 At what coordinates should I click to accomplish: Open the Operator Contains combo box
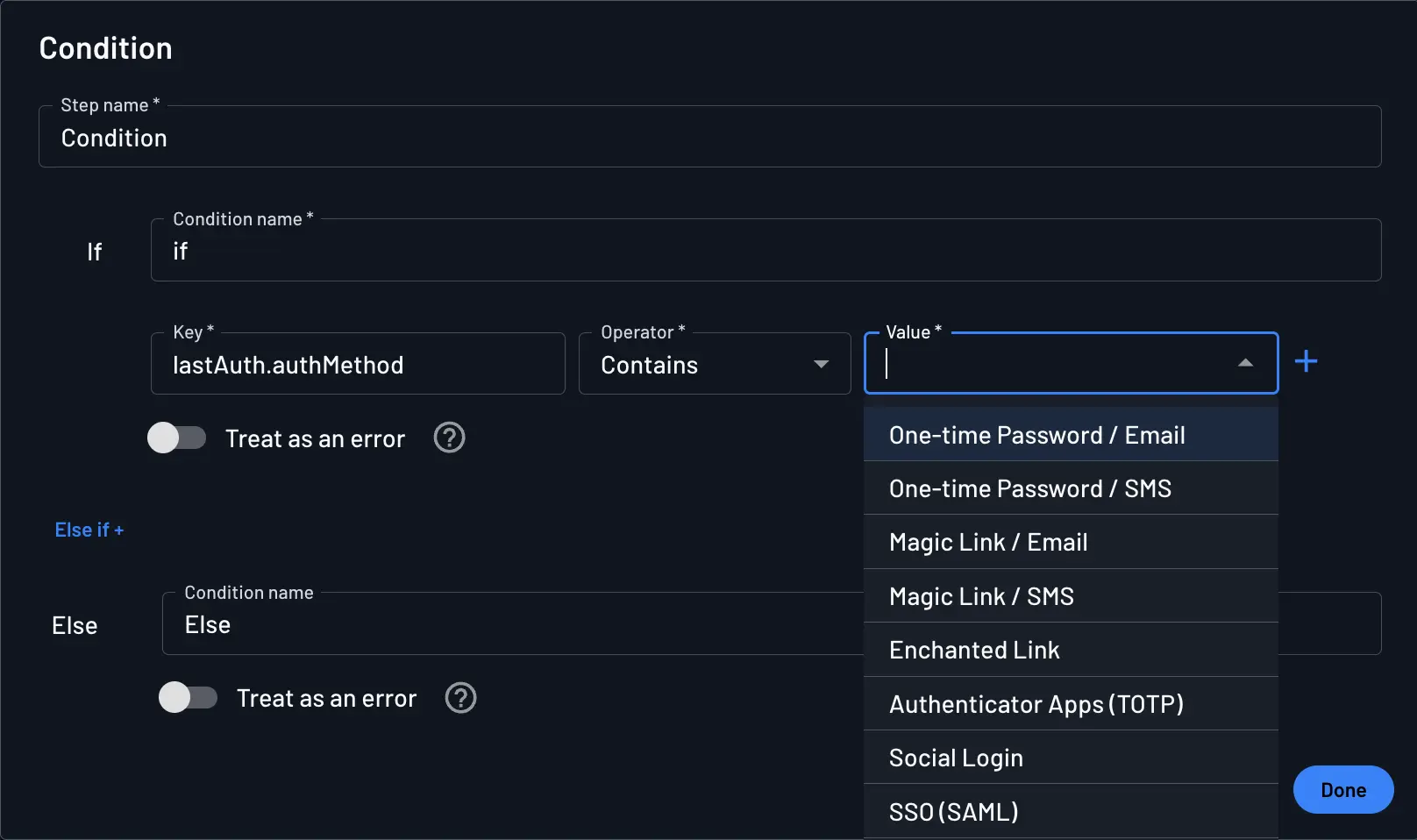coord(715,363)
